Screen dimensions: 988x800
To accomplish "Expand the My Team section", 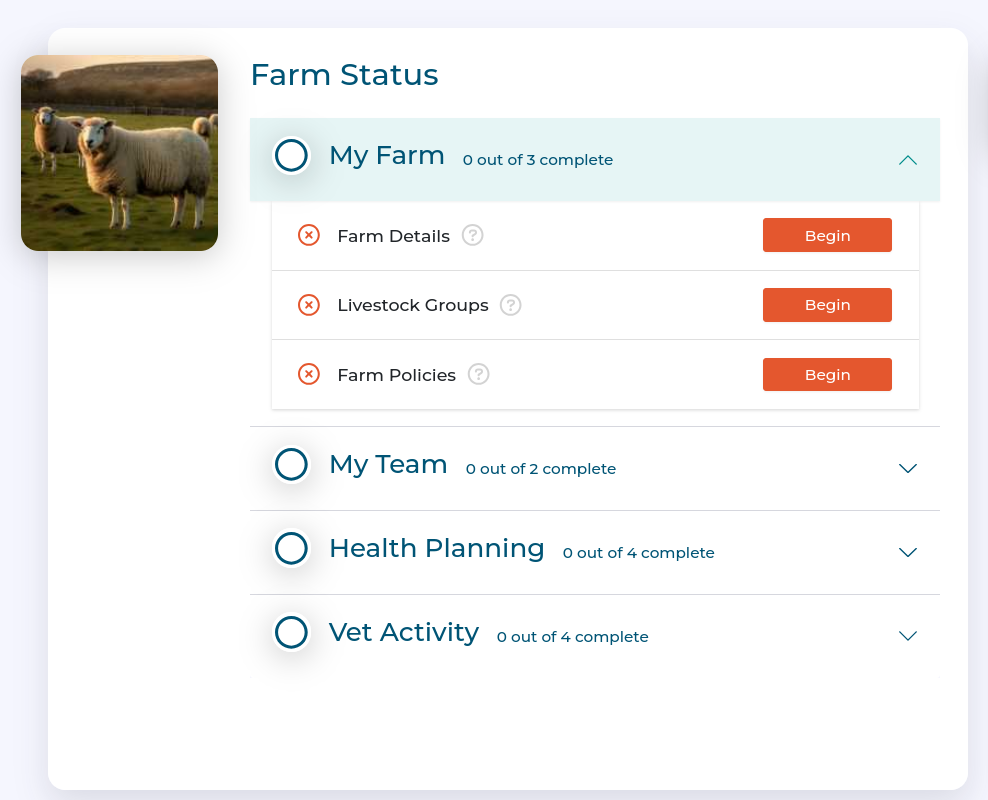I will (908, 468).
